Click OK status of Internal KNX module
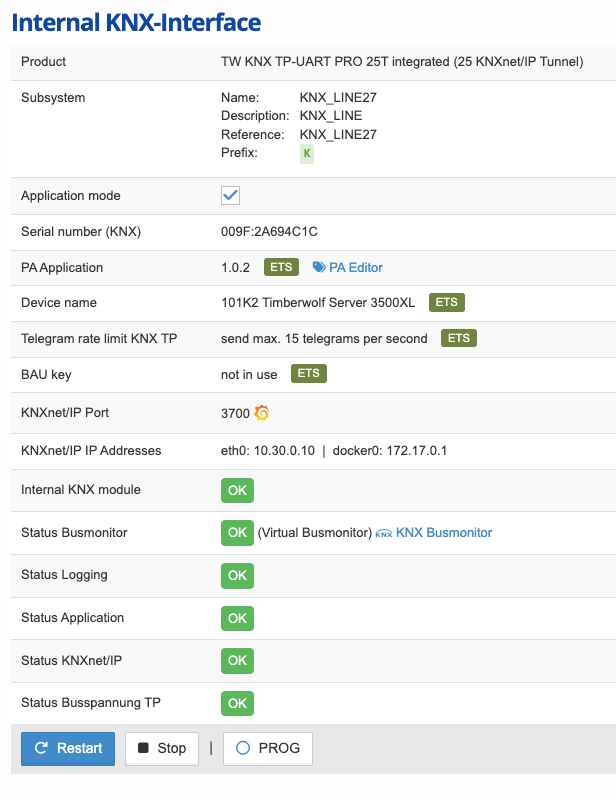Image resolution: width=616 pixels, height=799 pixels. tap(237, 490)
